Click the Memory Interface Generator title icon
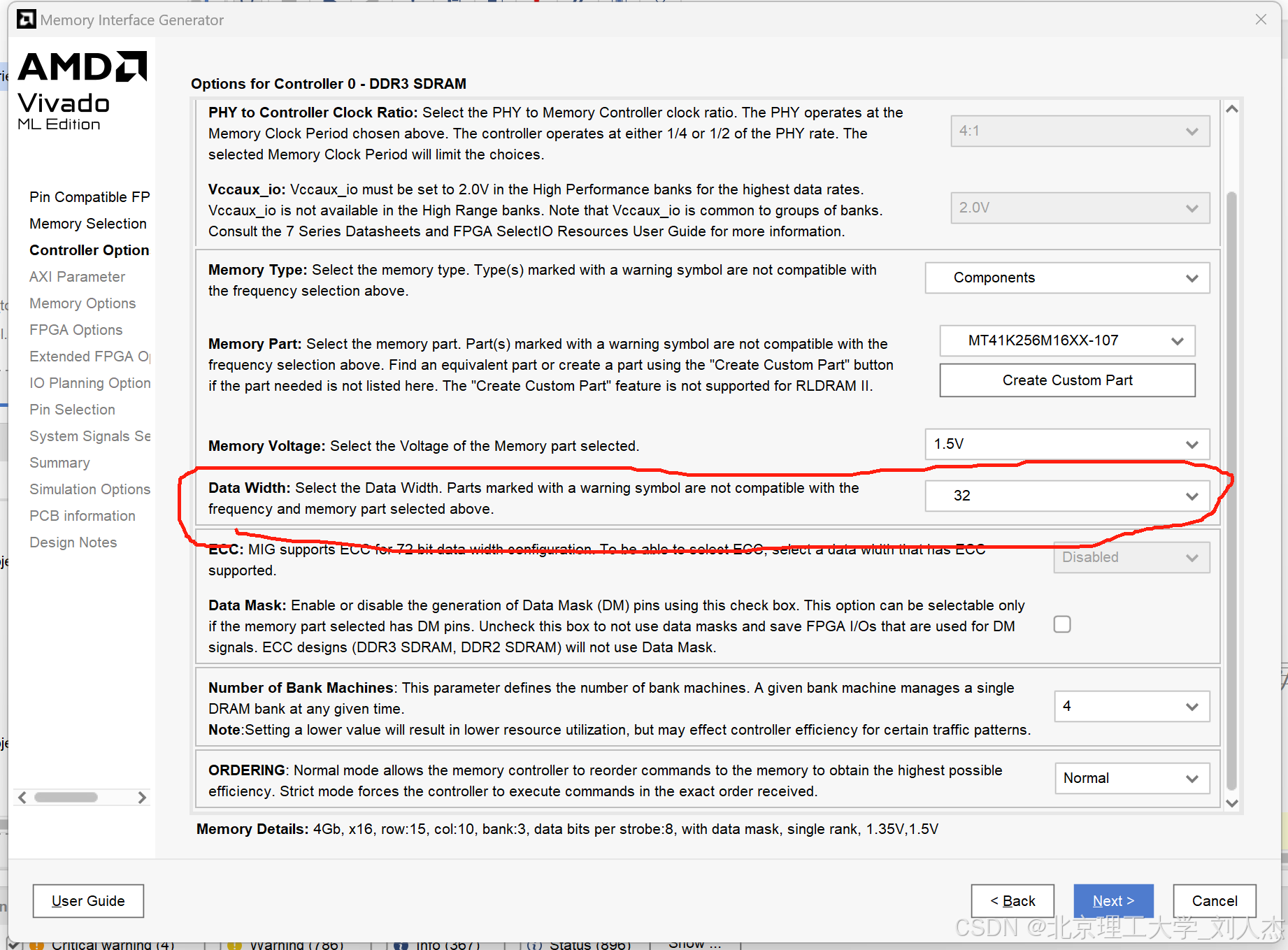 pos(27,19)
